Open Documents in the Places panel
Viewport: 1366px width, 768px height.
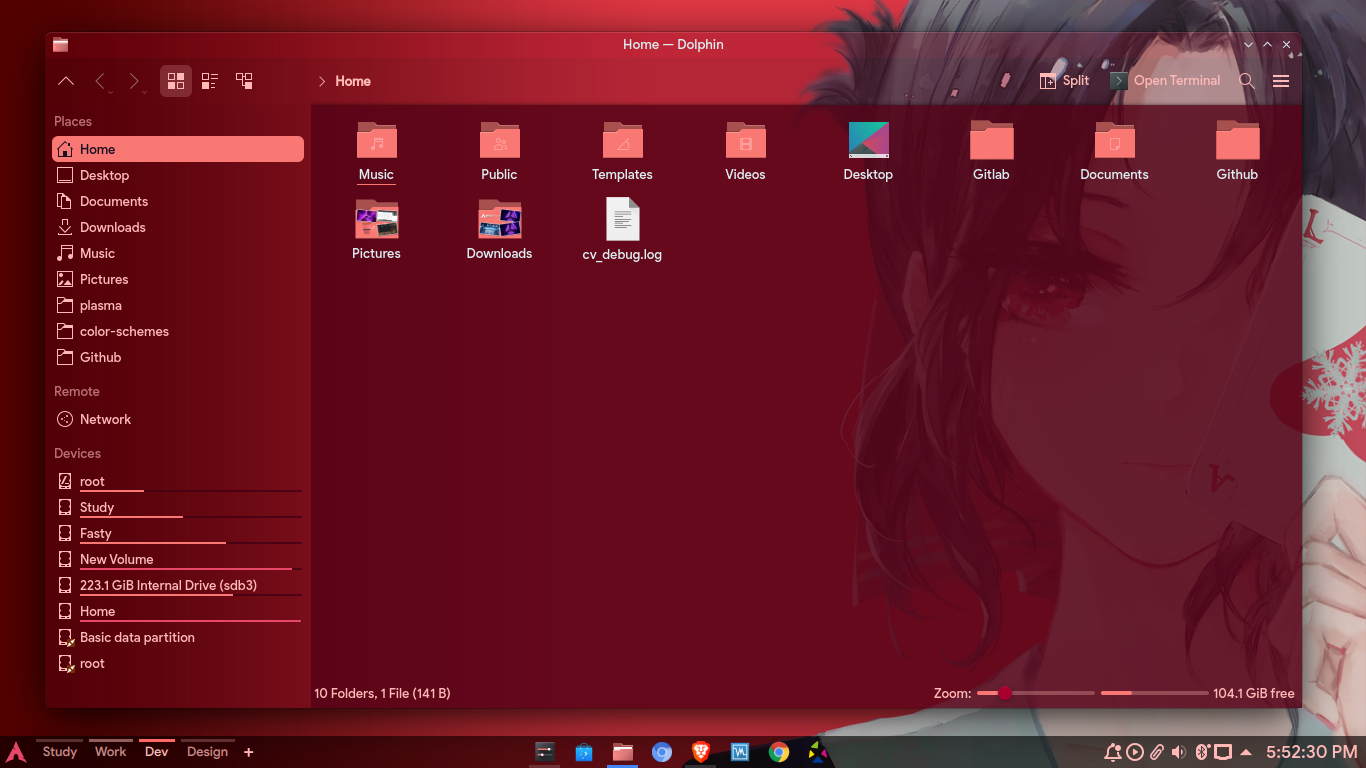[178, 201]
